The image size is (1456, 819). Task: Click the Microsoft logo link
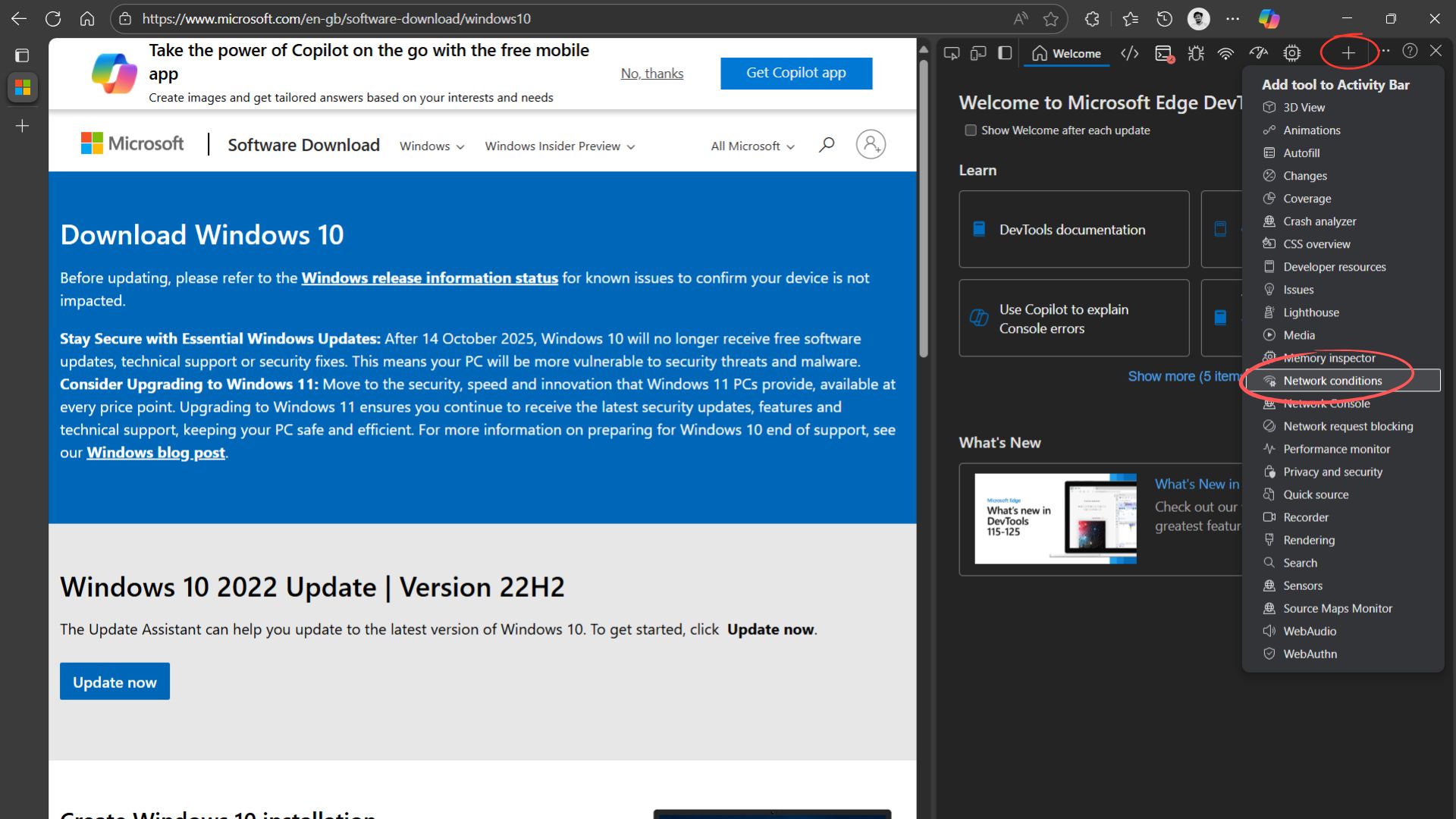click(132, 143)
